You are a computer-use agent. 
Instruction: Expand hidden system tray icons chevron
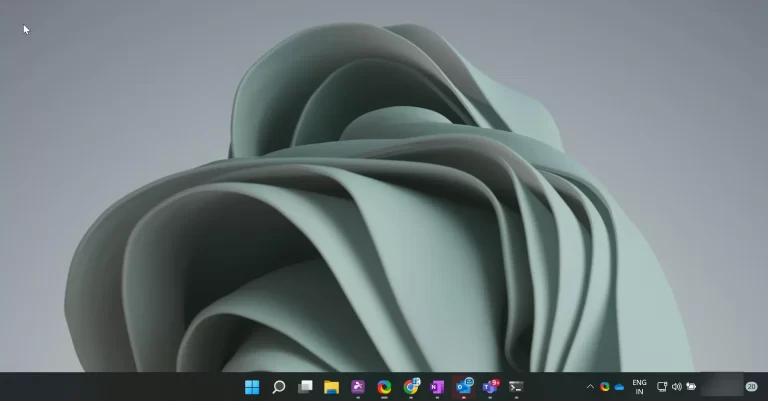(590, 387)
